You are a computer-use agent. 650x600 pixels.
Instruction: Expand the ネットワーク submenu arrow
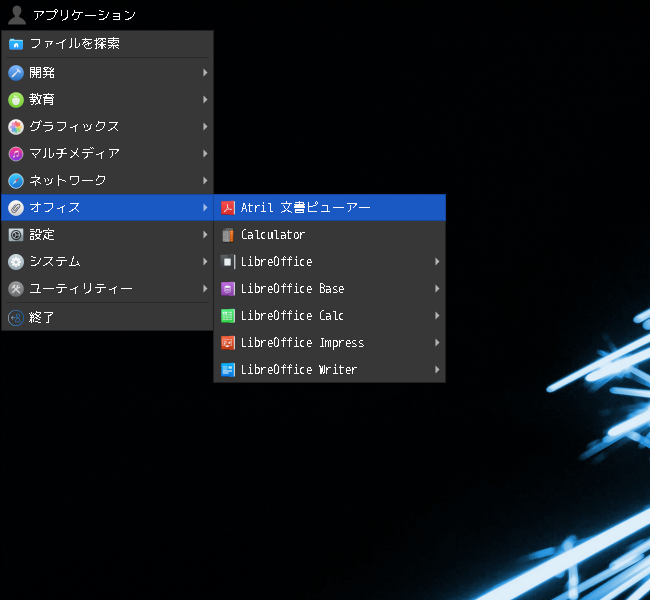(x=205, y=180)
